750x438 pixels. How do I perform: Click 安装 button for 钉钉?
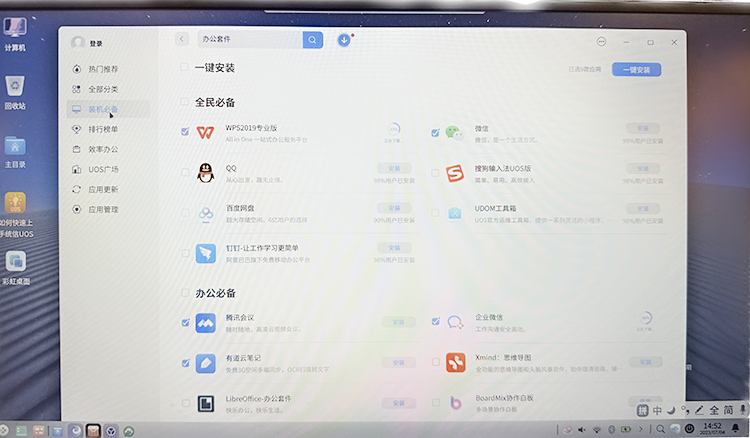tap(394, 248)
